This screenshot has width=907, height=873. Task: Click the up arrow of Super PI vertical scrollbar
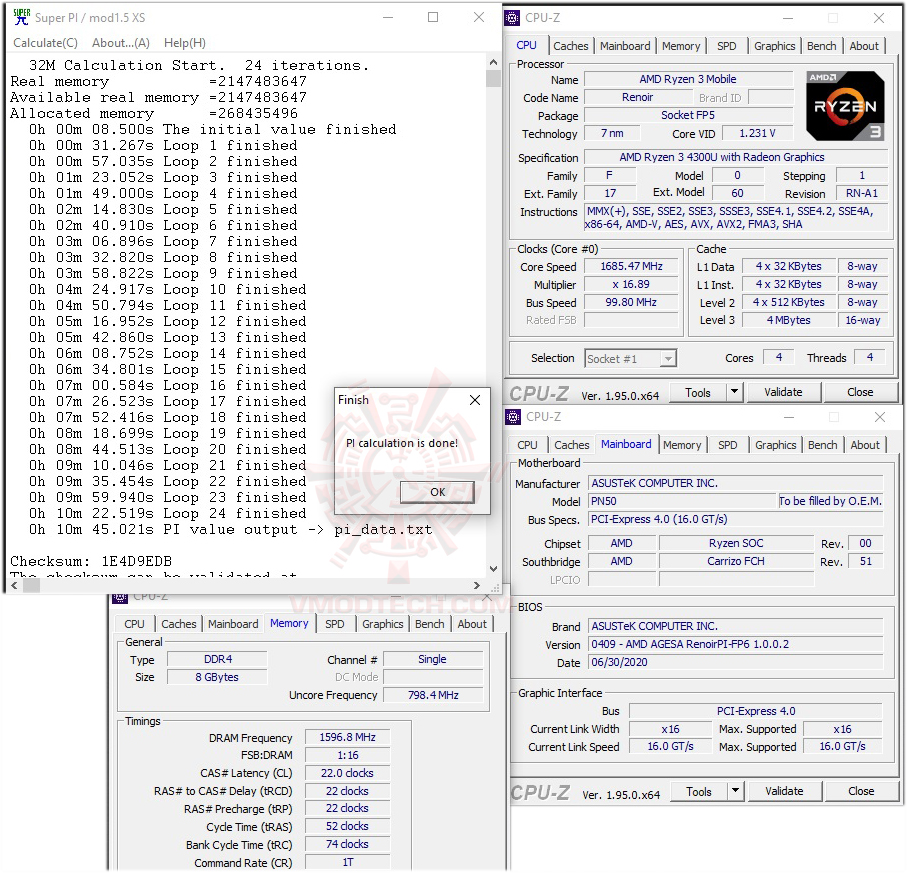click(x=493, y=62)
